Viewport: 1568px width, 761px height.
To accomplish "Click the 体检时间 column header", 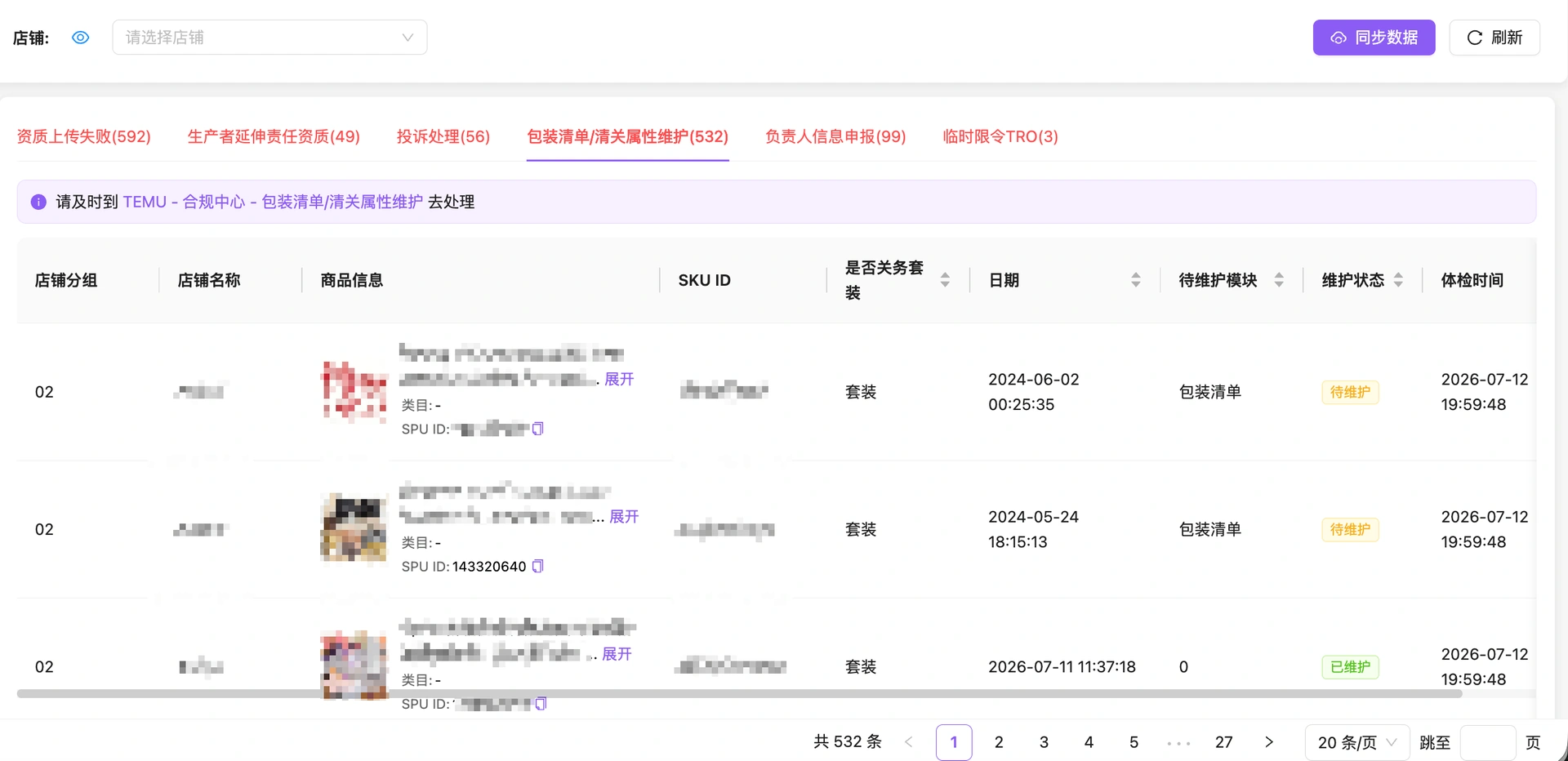I will tap(1472, 280).
